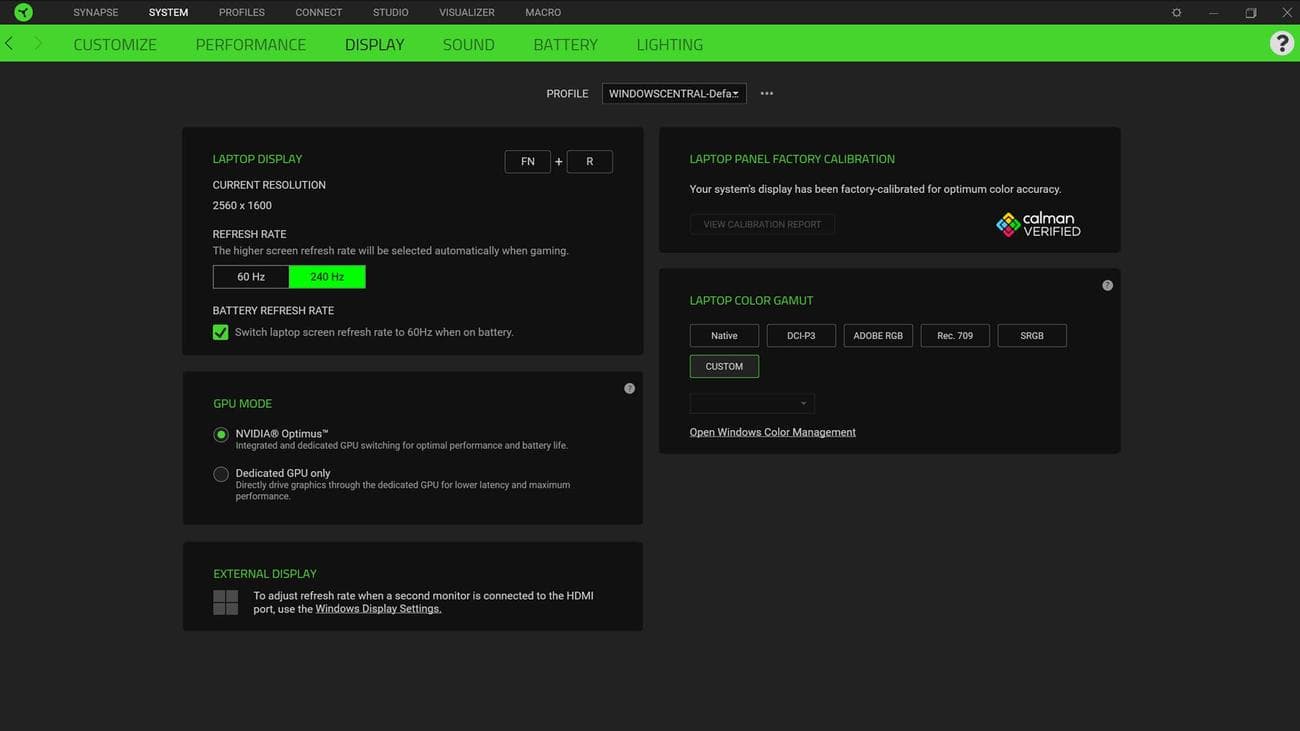Select the Dedicated GPU only option
The width and height of the screenshot is (1300, 731).
click(221, 473)
